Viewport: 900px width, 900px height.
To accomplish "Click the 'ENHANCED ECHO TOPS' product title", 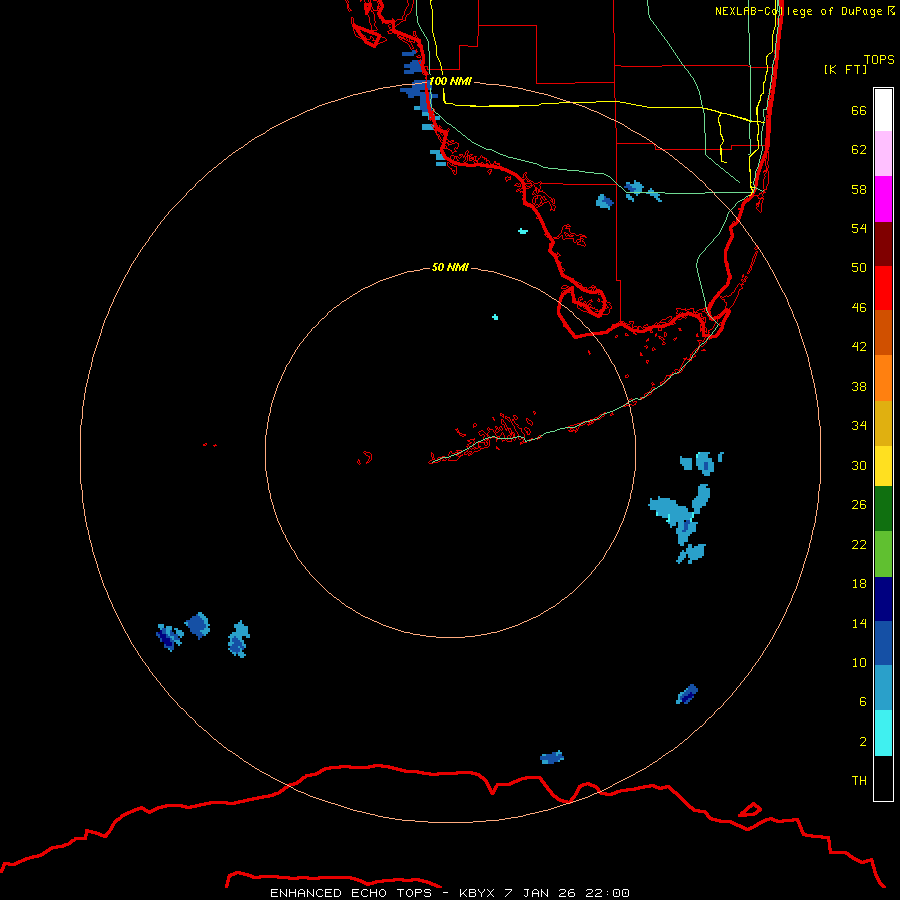I will coord(351,893).
